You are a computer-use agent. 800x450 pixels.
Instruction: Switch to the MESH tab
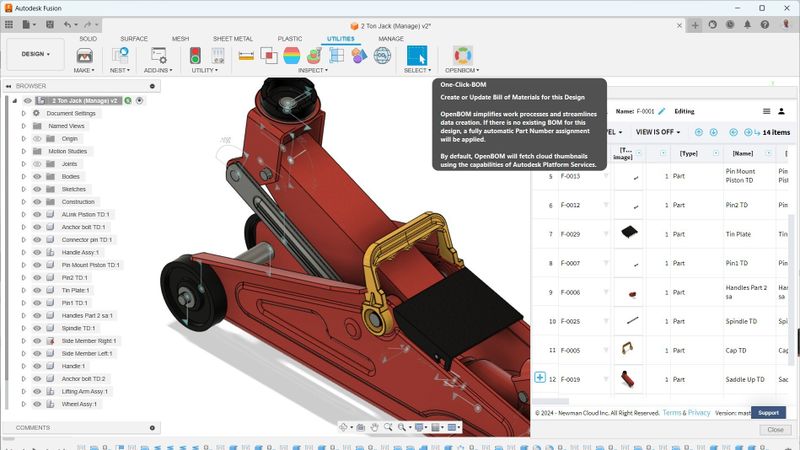180,39
